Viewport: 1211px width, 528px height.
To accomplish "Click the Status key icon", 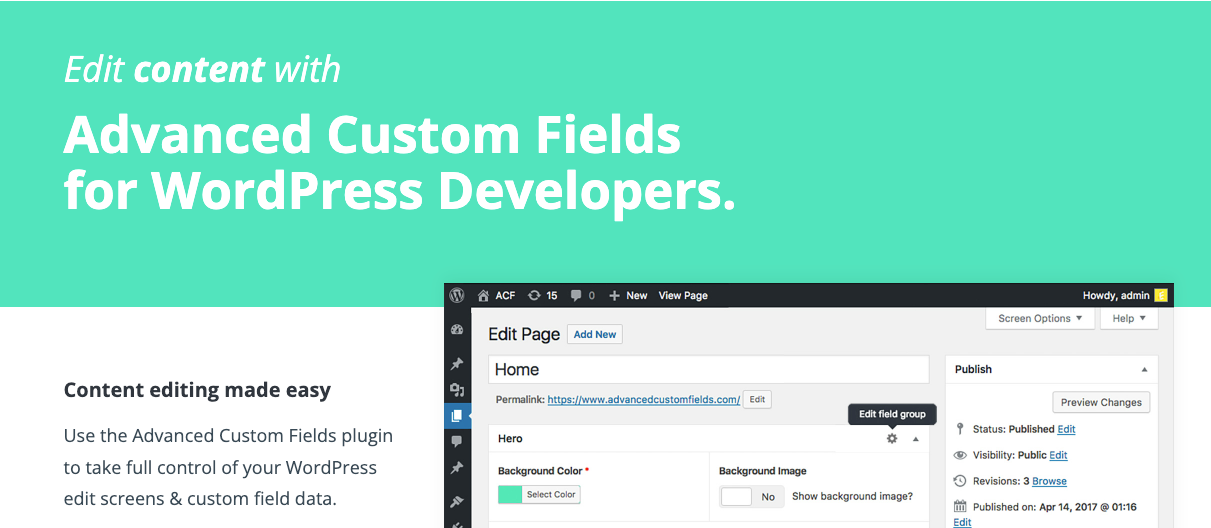I will [x=960, y=429].
